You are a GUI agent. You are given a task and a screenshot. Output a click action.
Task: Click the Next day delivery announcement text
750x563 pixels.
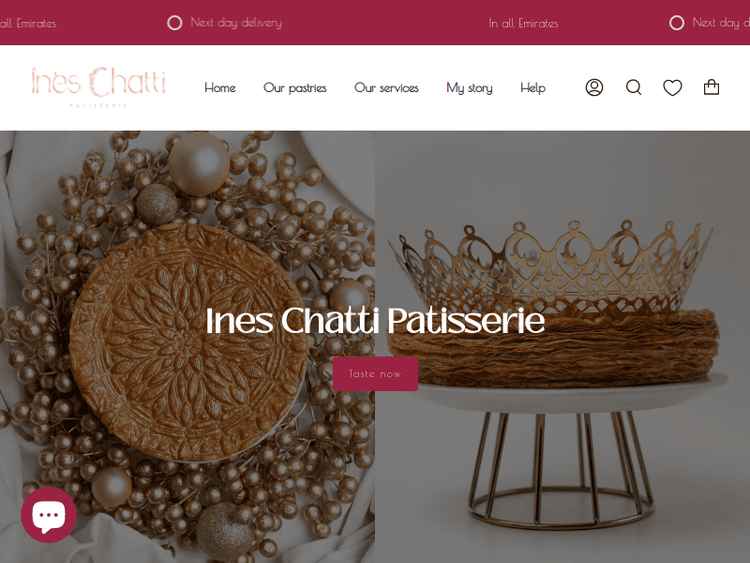coord(236,23)
